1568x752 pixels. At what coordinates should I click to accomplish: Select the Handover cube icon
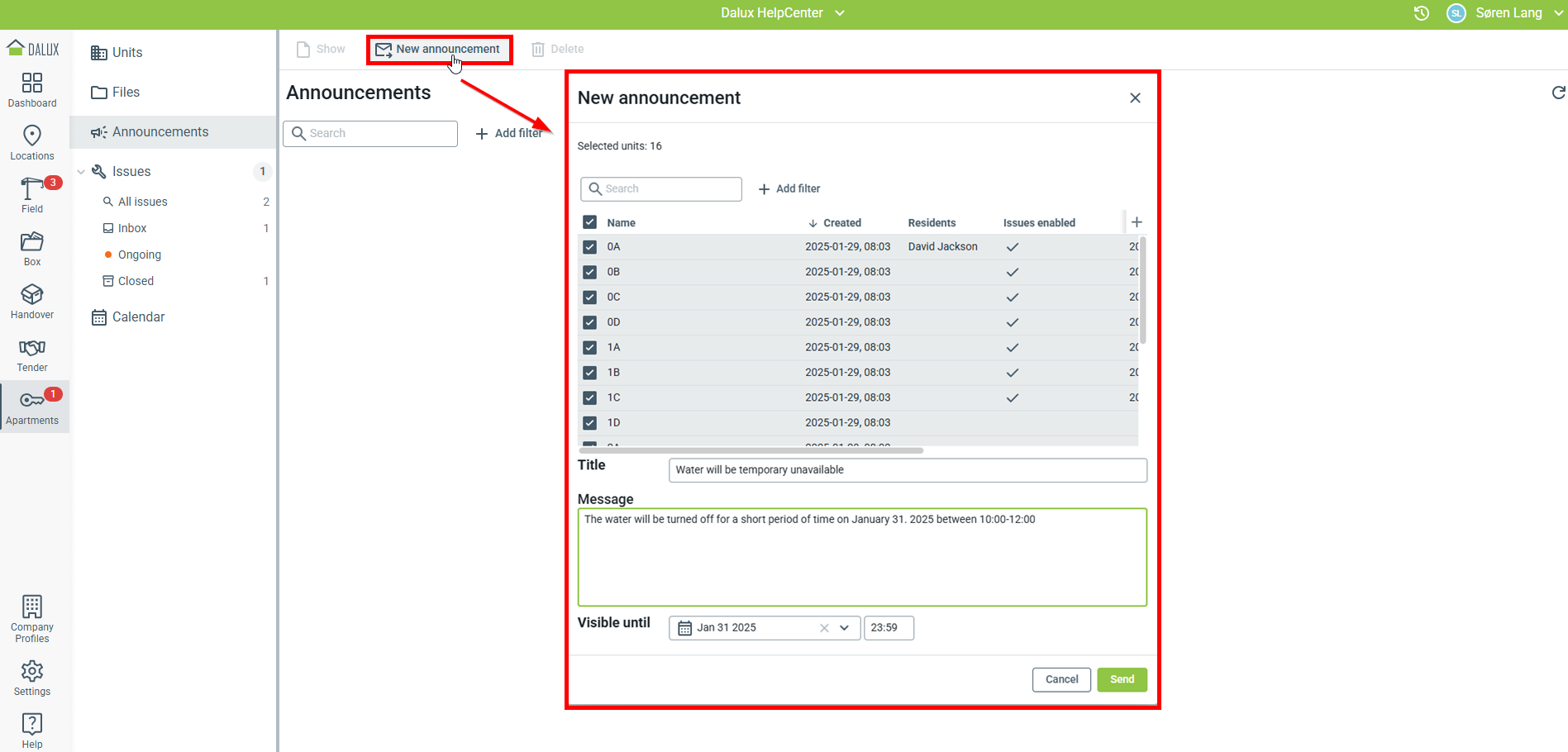[32, 295]
